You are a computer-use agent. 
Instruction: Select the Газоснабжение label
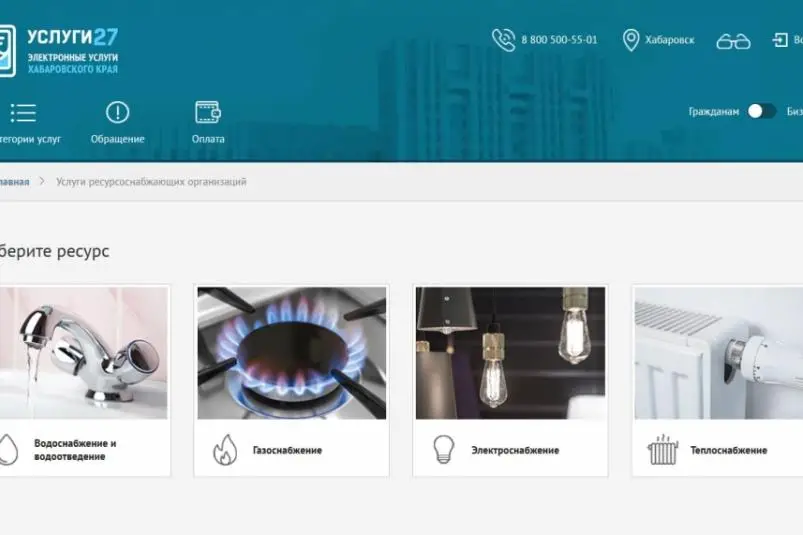coord(287,450)
